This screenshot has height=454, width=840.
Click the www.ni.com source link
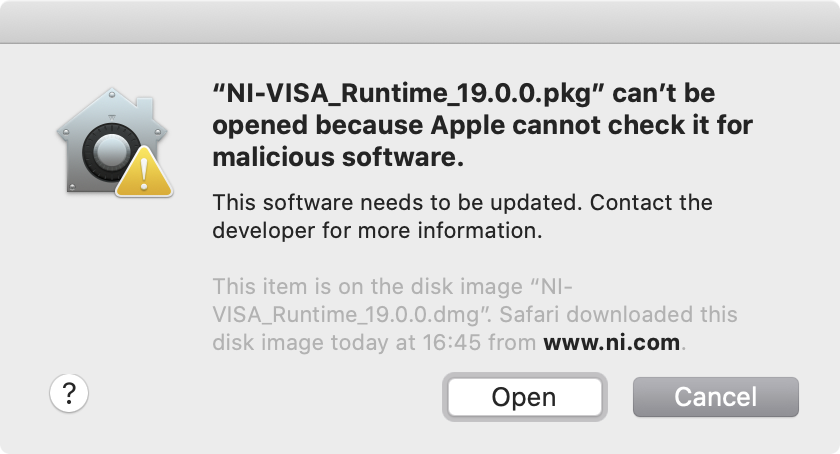coord(612,342)
